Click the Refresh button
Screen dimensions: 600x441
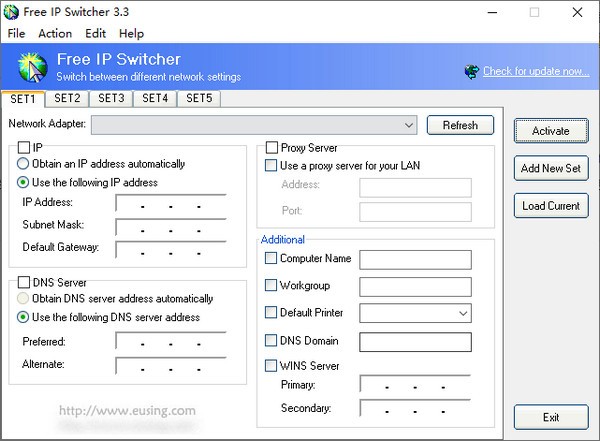pos(460,125)
